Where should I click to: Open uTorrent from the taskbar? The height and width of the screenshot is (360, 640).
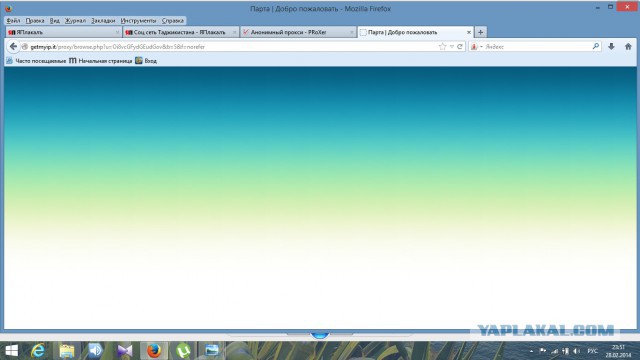[183, 350]
